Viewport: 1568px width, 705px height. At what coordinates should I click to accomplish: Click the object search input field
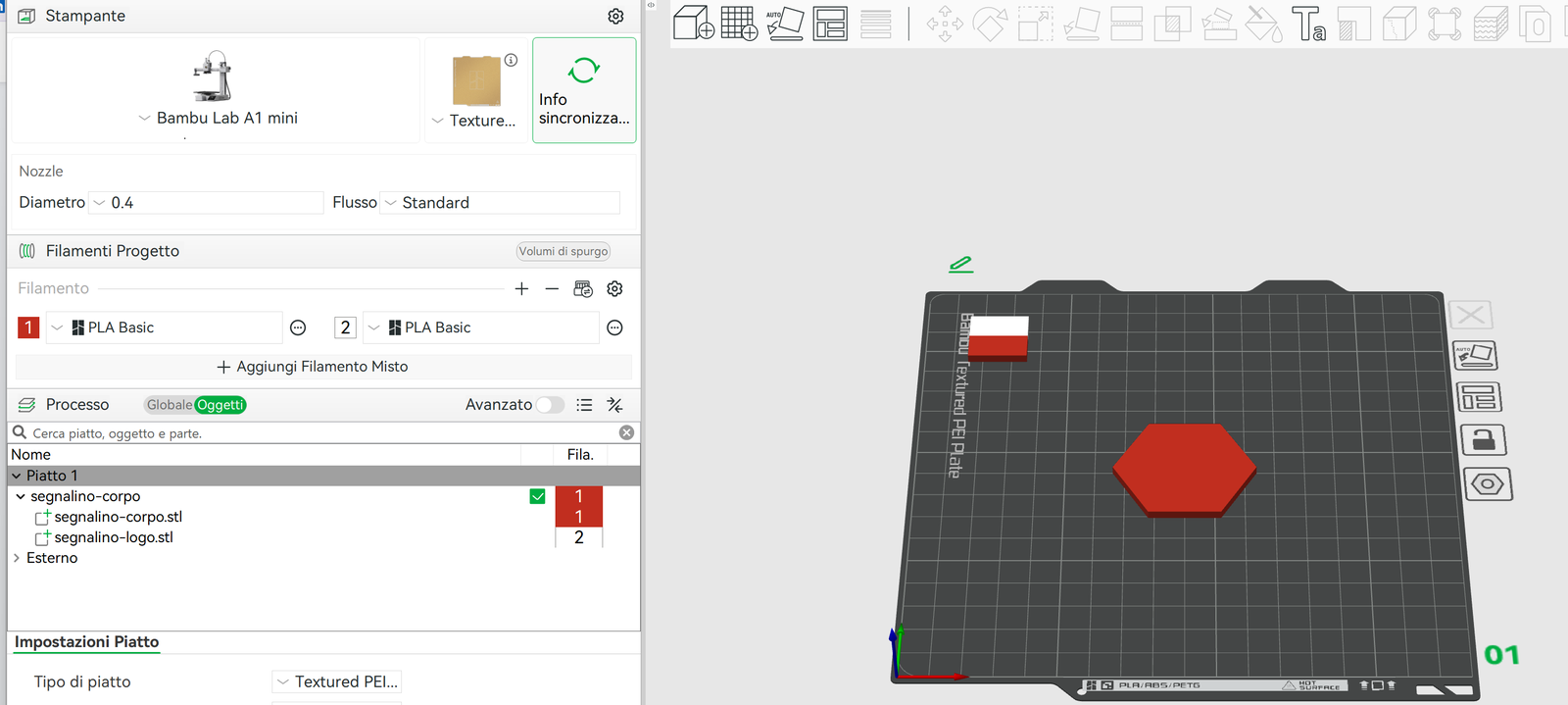(323, 433)
